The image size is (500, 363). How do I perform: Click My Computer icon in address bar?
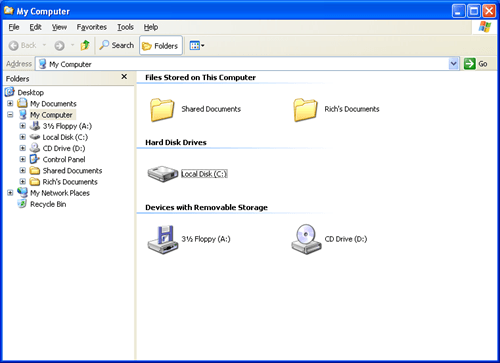pyautogui.click(x=42, y=64)
